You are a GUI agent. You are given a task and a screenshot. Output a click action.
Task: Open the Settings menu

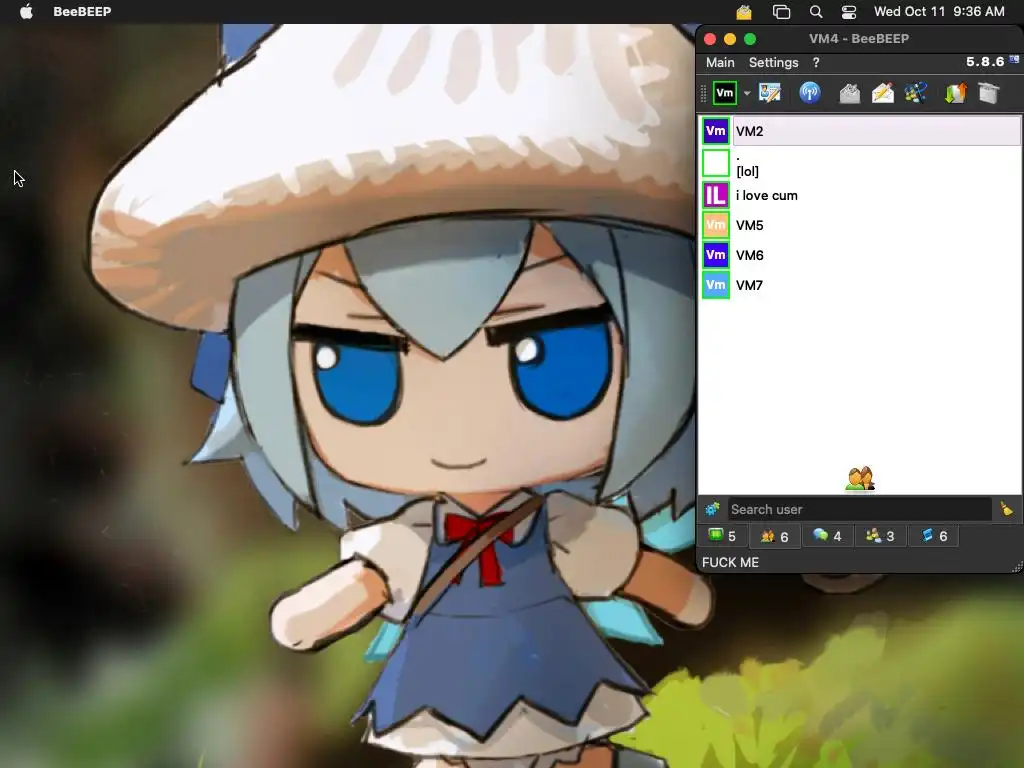coord(773,62)
